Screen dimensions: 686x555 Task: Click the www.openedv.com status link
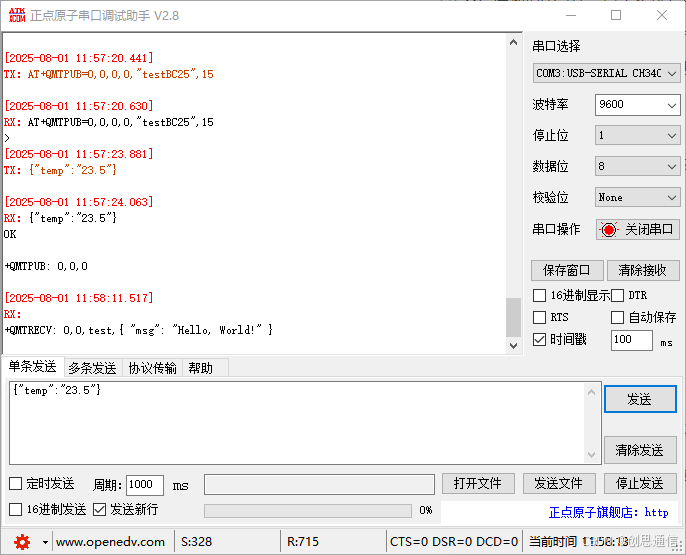click(x=110, y=542)
